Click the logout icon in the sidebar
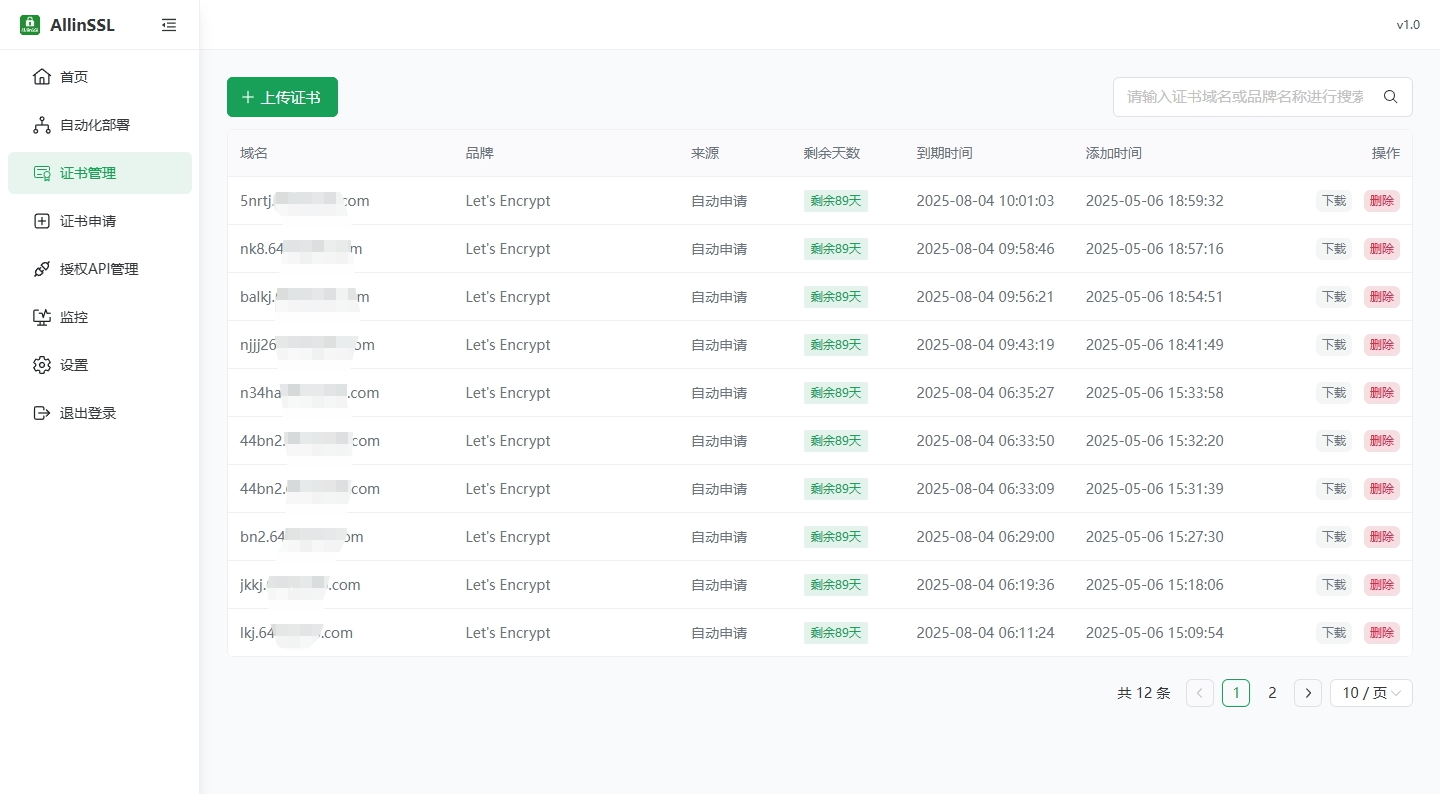 [x=42, y=413]
